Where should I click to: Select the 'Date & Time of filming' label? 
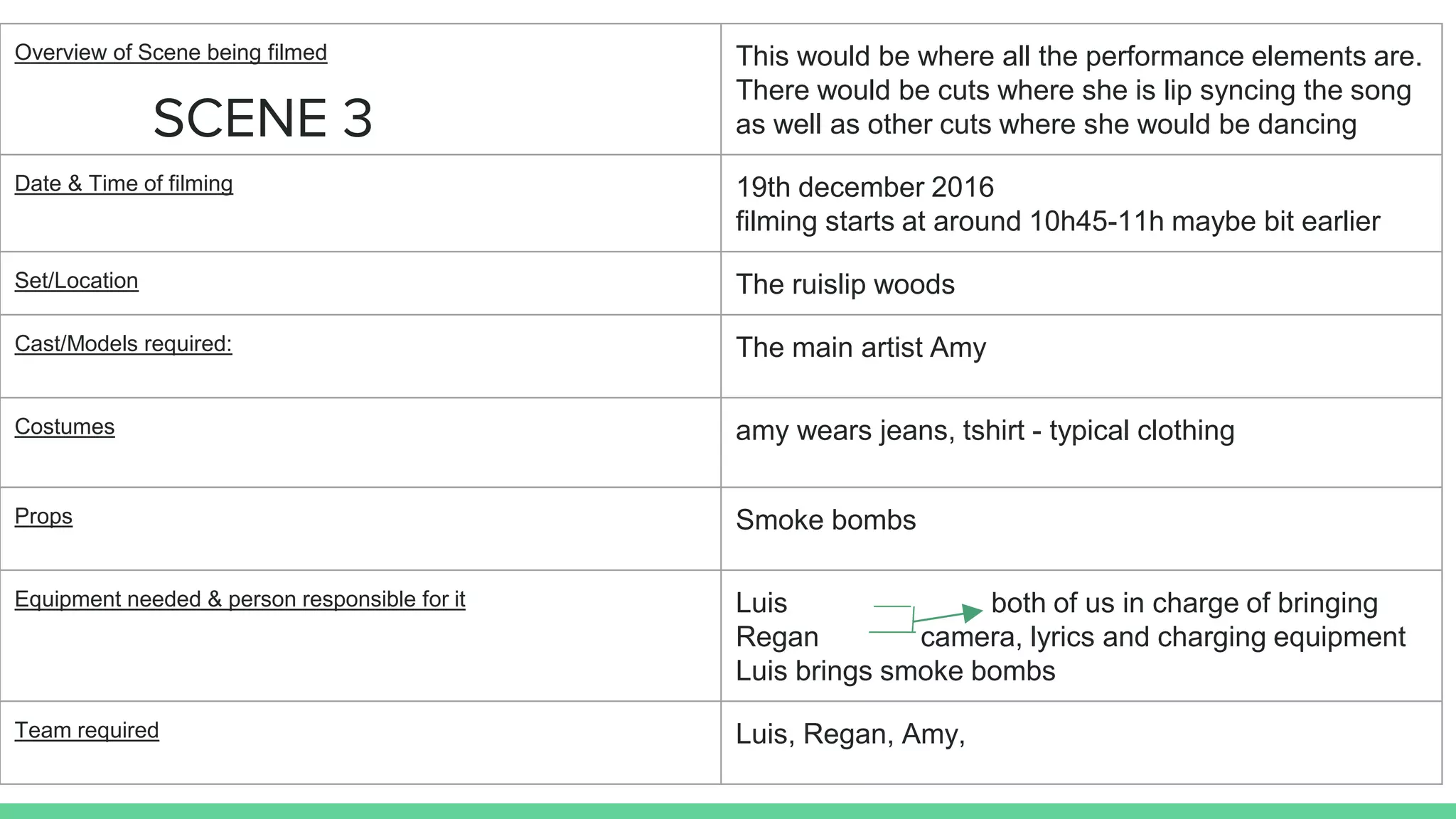pos(124,183)
